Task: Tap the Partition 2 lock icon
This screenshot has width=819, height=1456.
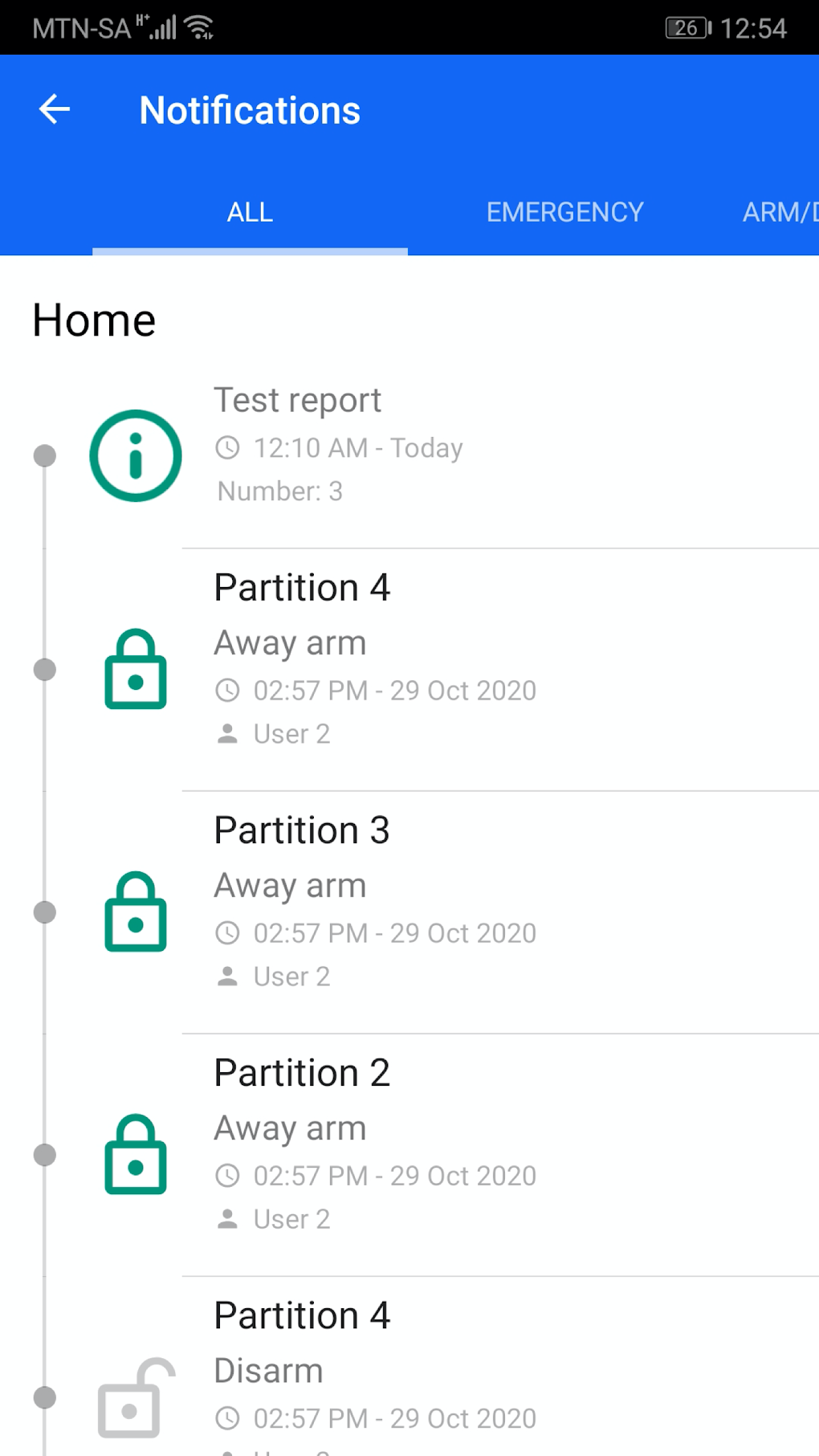Action: [136, 1154]
